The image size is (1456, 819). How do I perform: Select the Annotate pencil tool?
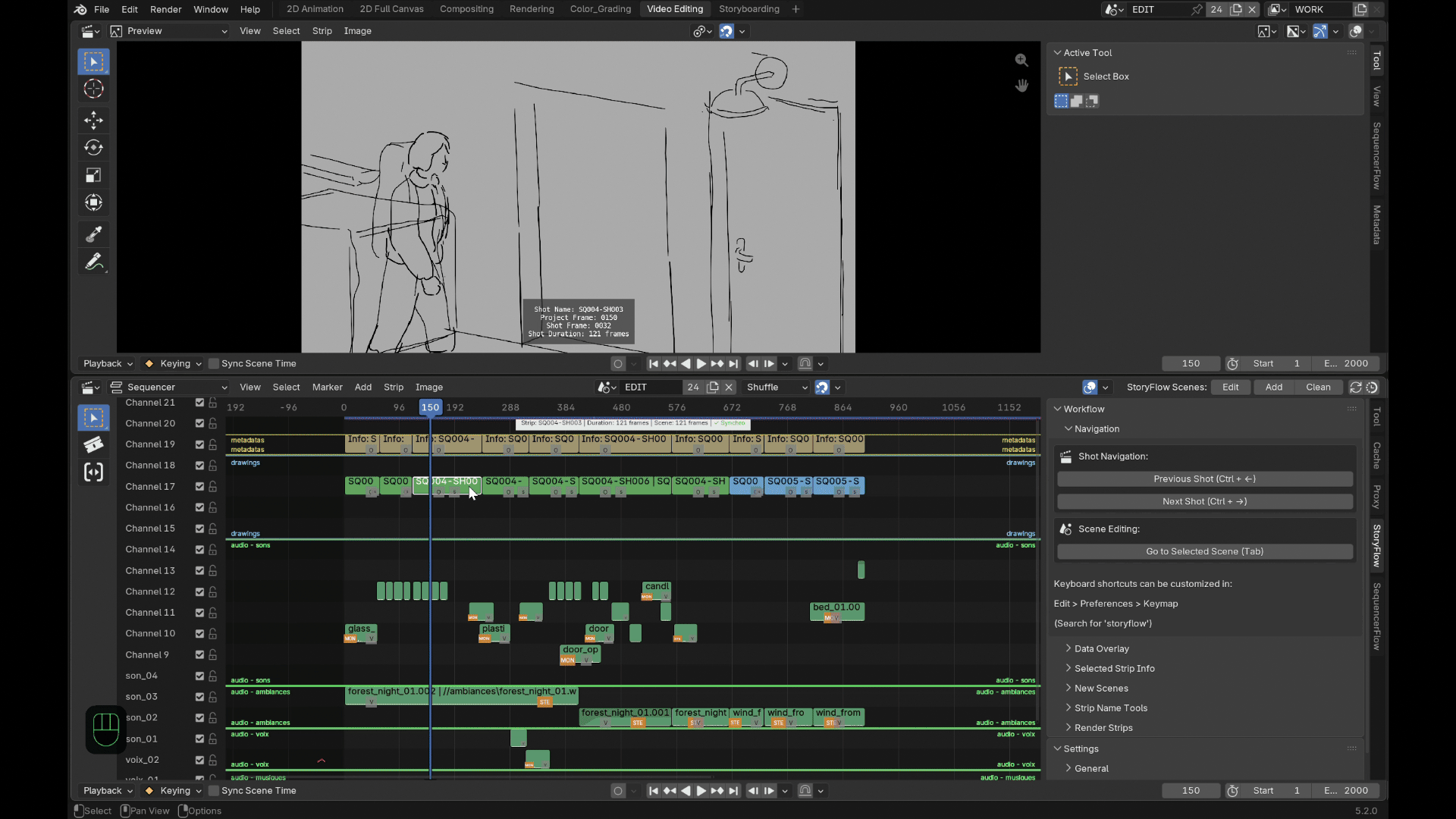point(93,262)
